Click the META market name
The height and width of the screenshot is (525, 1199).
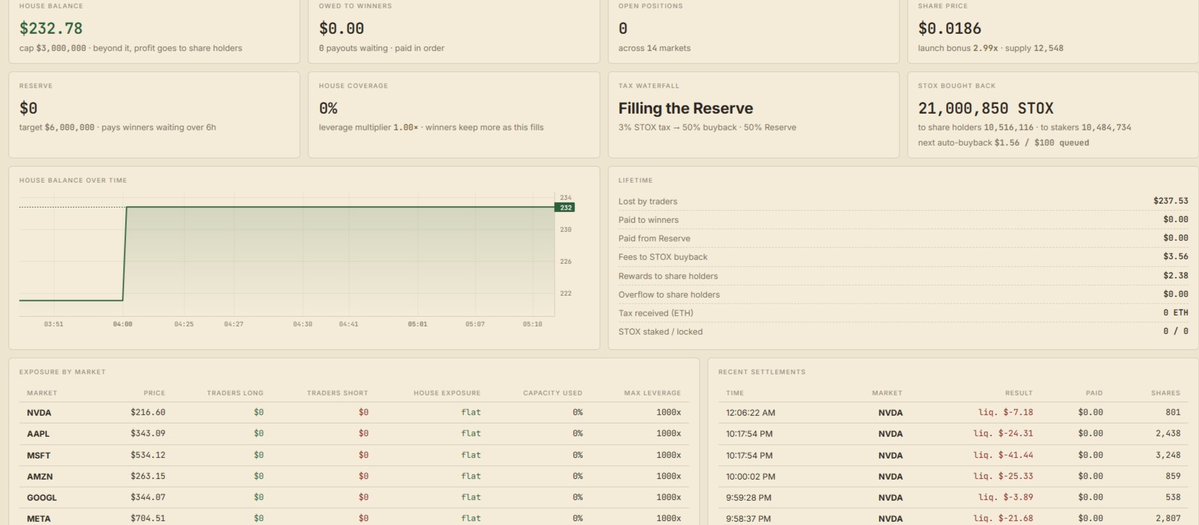coord(39,519)
